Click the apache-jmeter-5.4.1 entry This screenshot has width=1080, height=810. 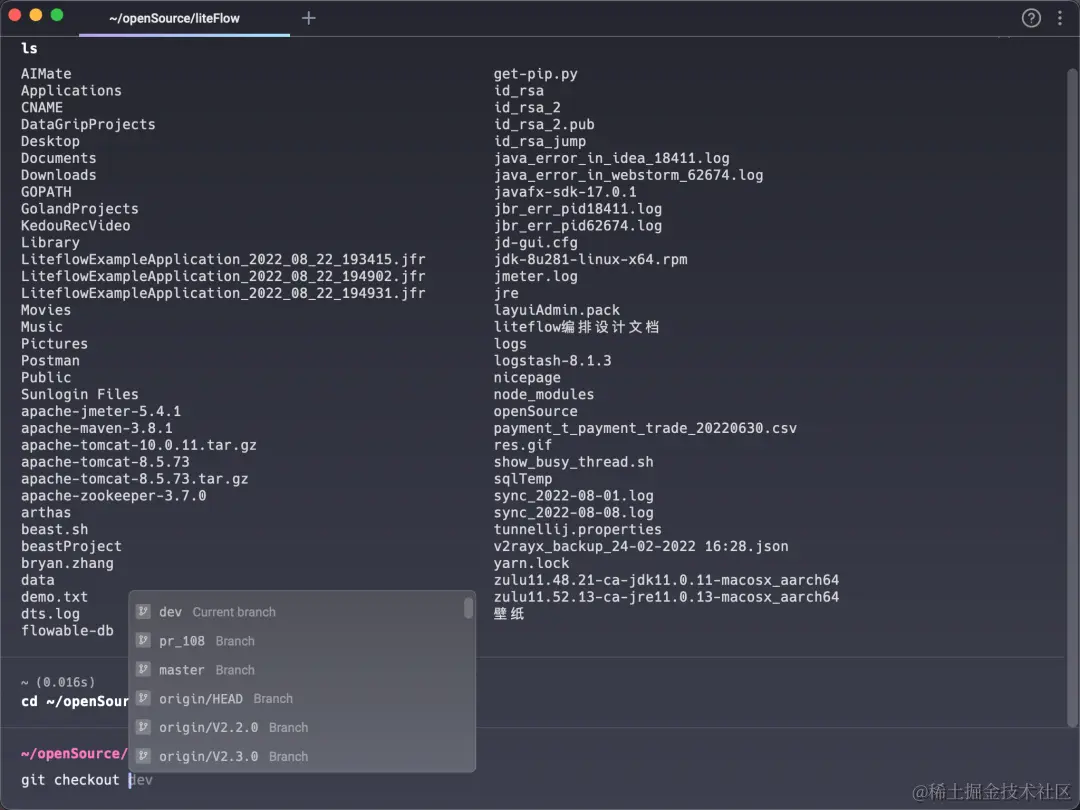coord(101,411)
